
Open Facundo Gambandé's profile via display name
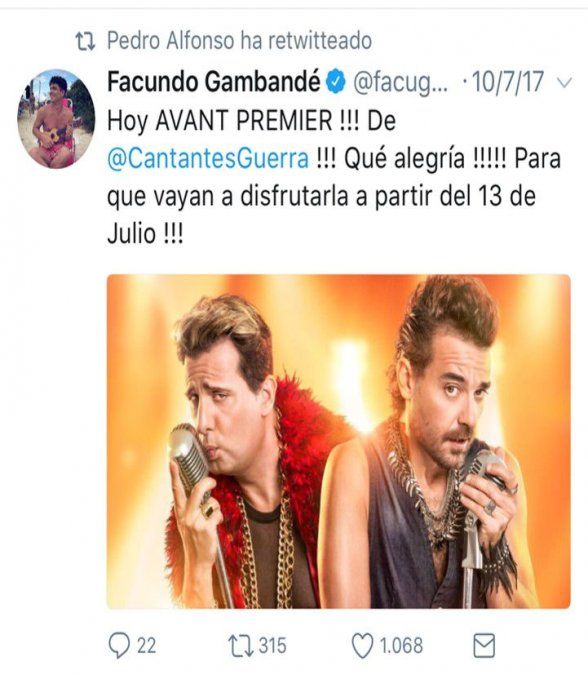click(214, 82)
